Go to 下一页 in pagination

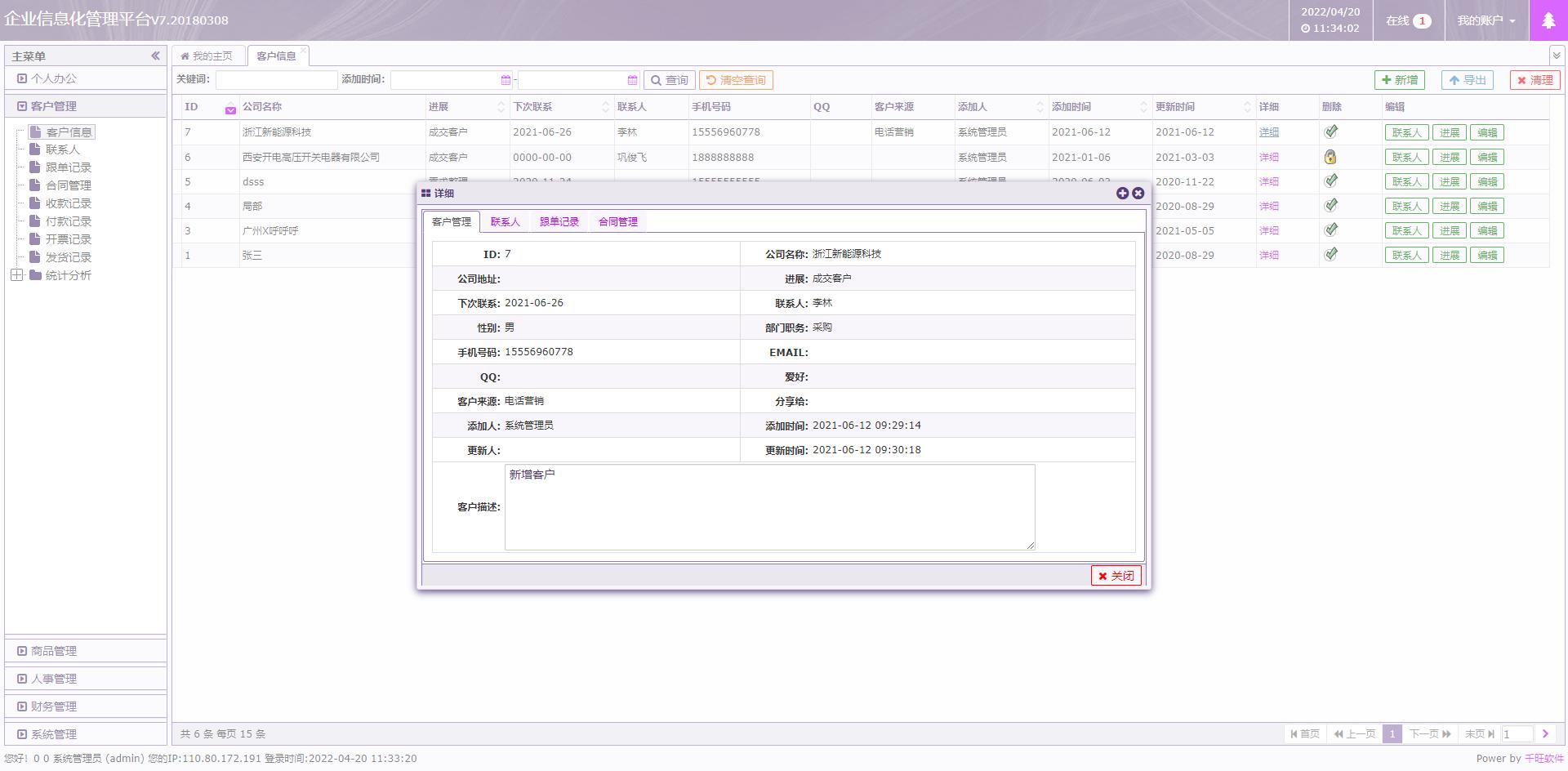click(1430, 734)
